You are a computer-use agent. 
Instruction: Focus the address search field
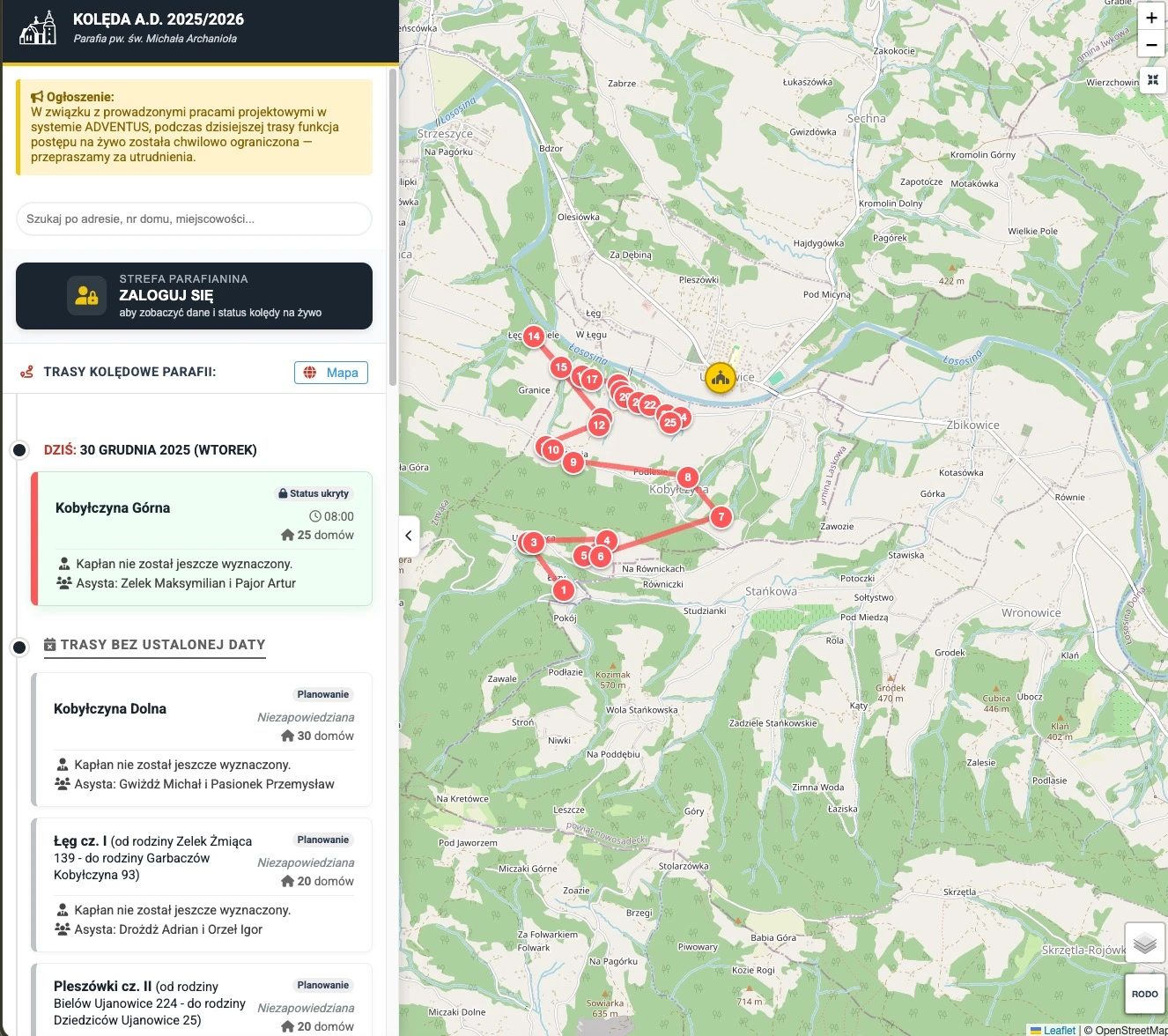[x=194, y=219]
